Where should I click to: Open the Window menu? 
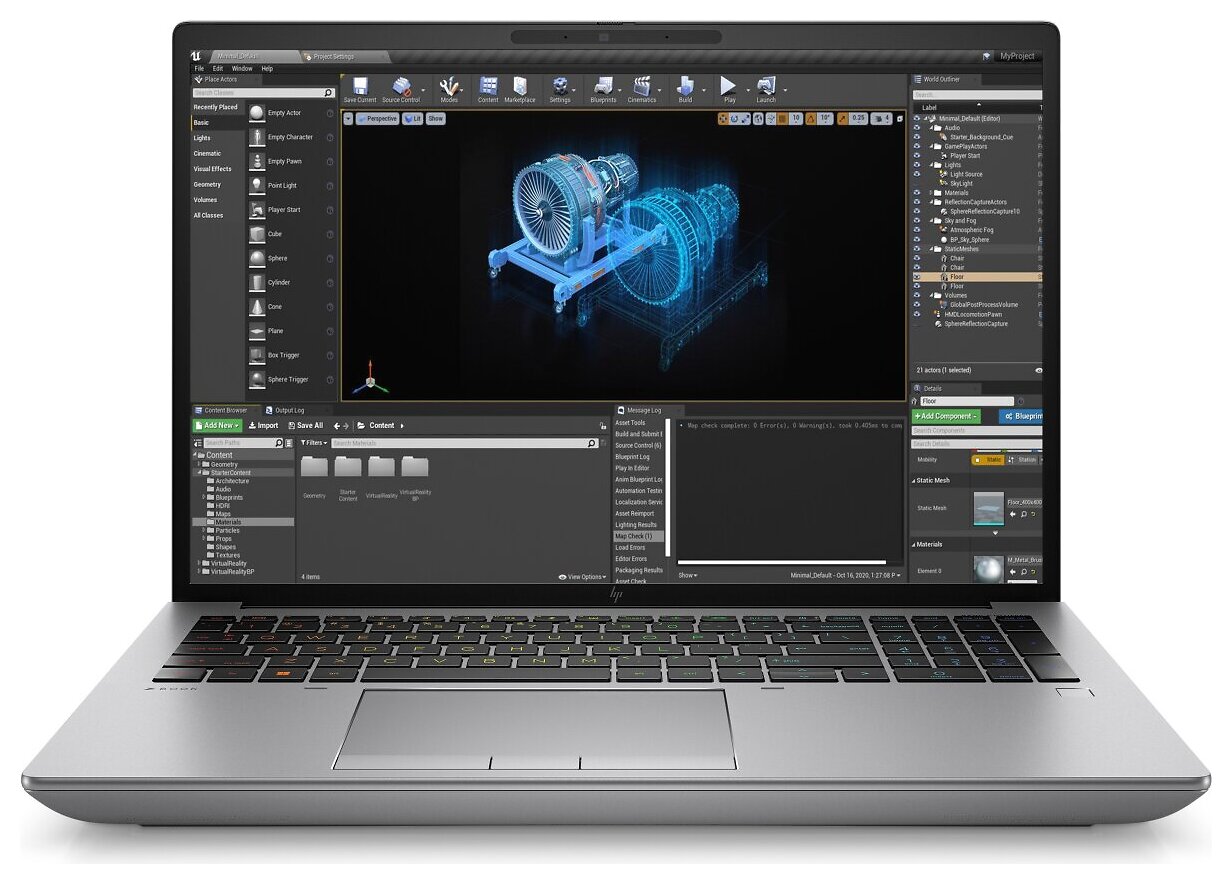(x=242, y=68)
